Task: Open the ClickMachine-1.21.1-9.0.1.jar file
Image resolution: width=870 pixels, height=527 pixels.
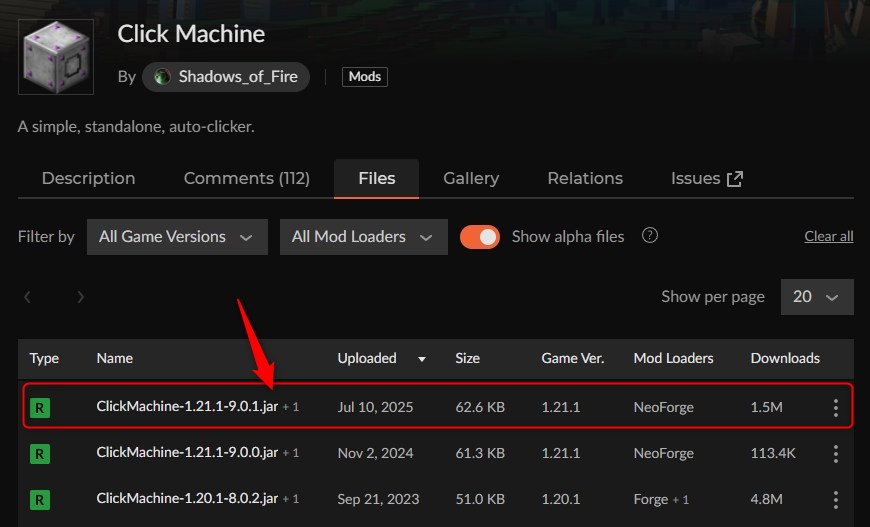Action: (187, 407)
